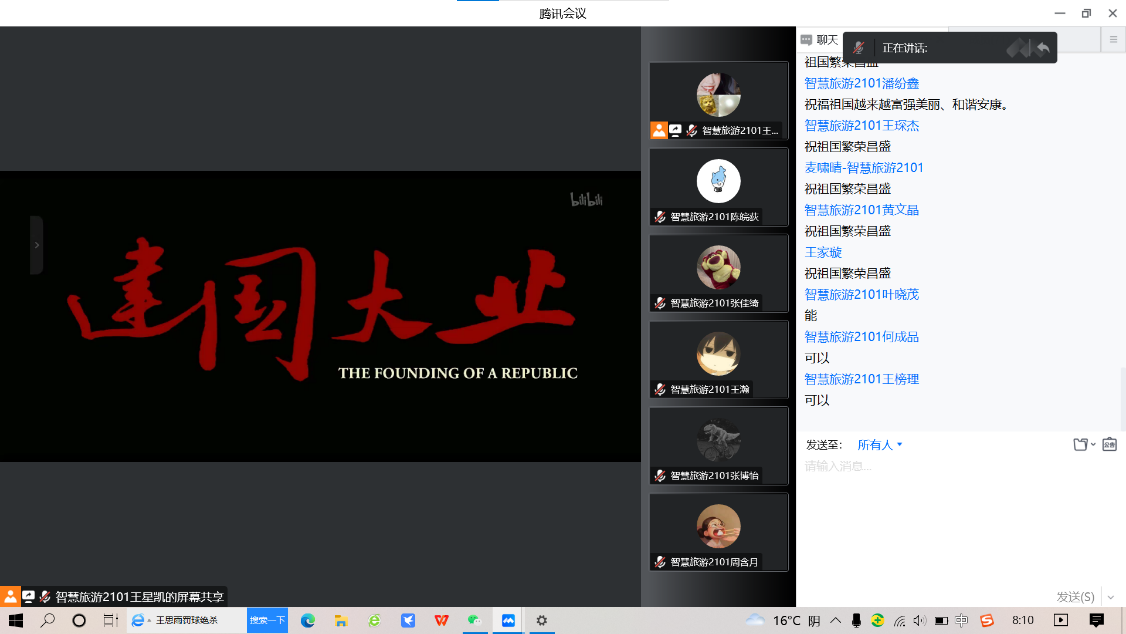
Task: Open Tencent Meeting icon on taskbar
Action: [x=508, y=620]
